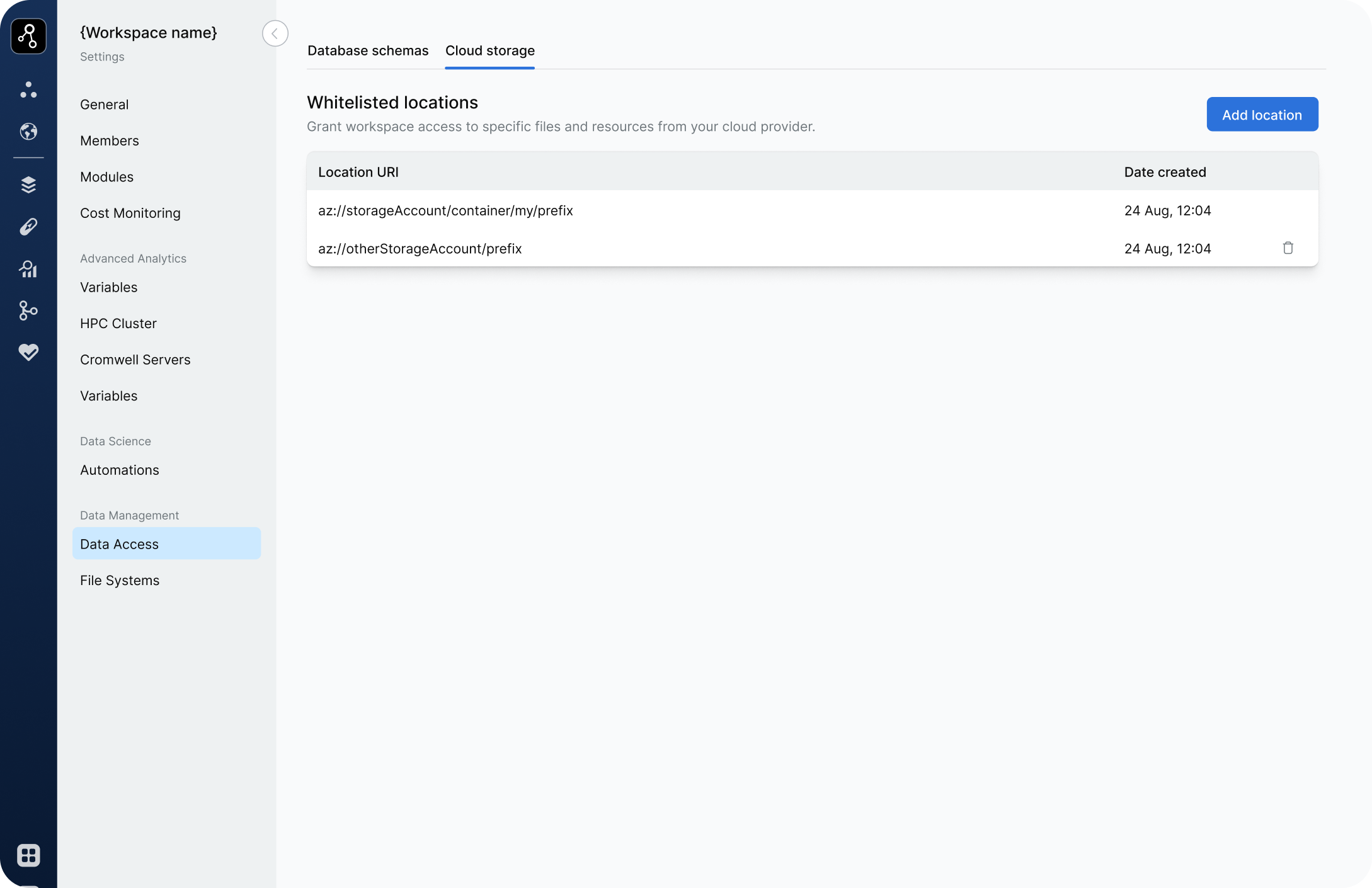Click the {Workspace name} title

click(x=149, y=32)
